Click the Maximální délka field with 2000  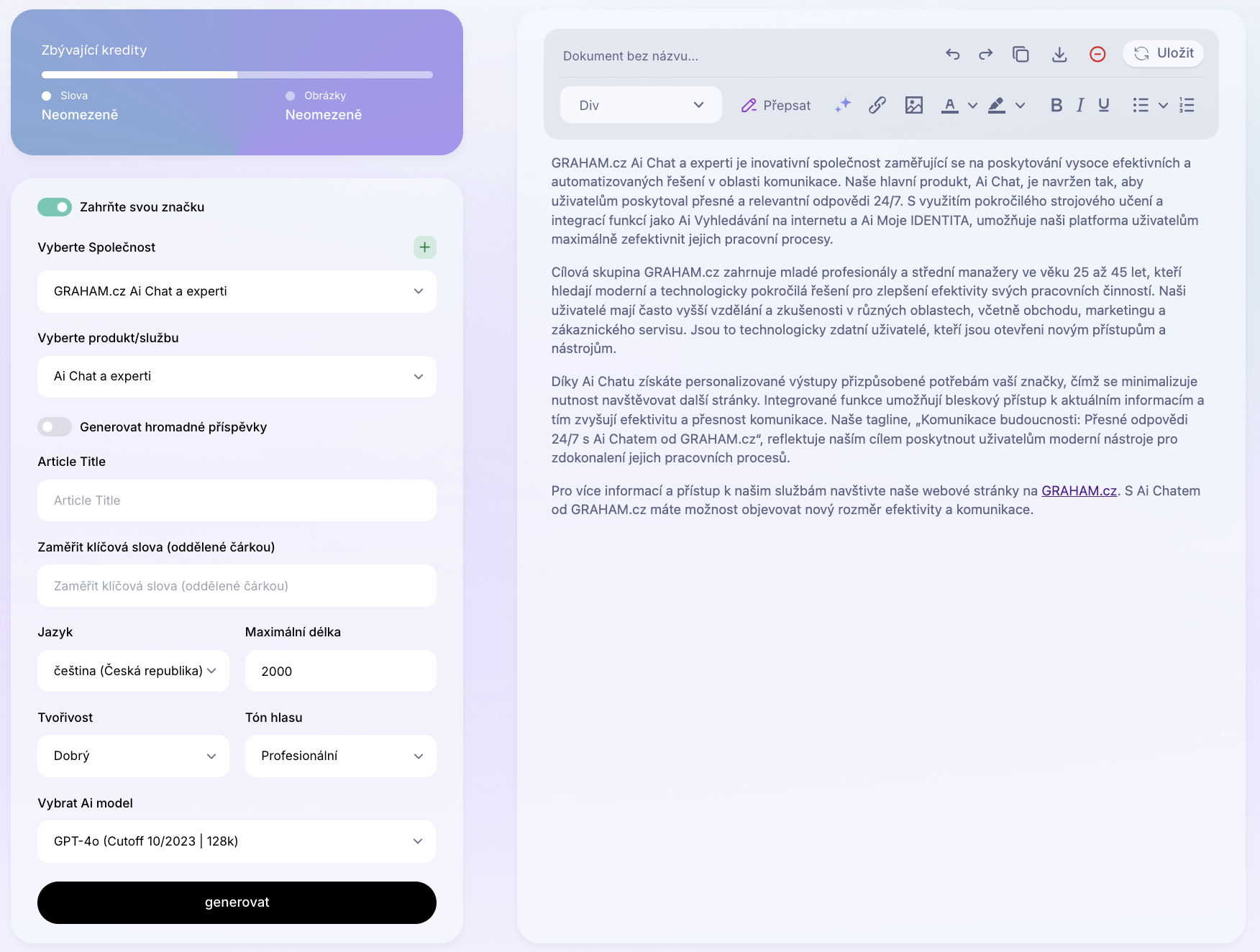coord(341,671)
